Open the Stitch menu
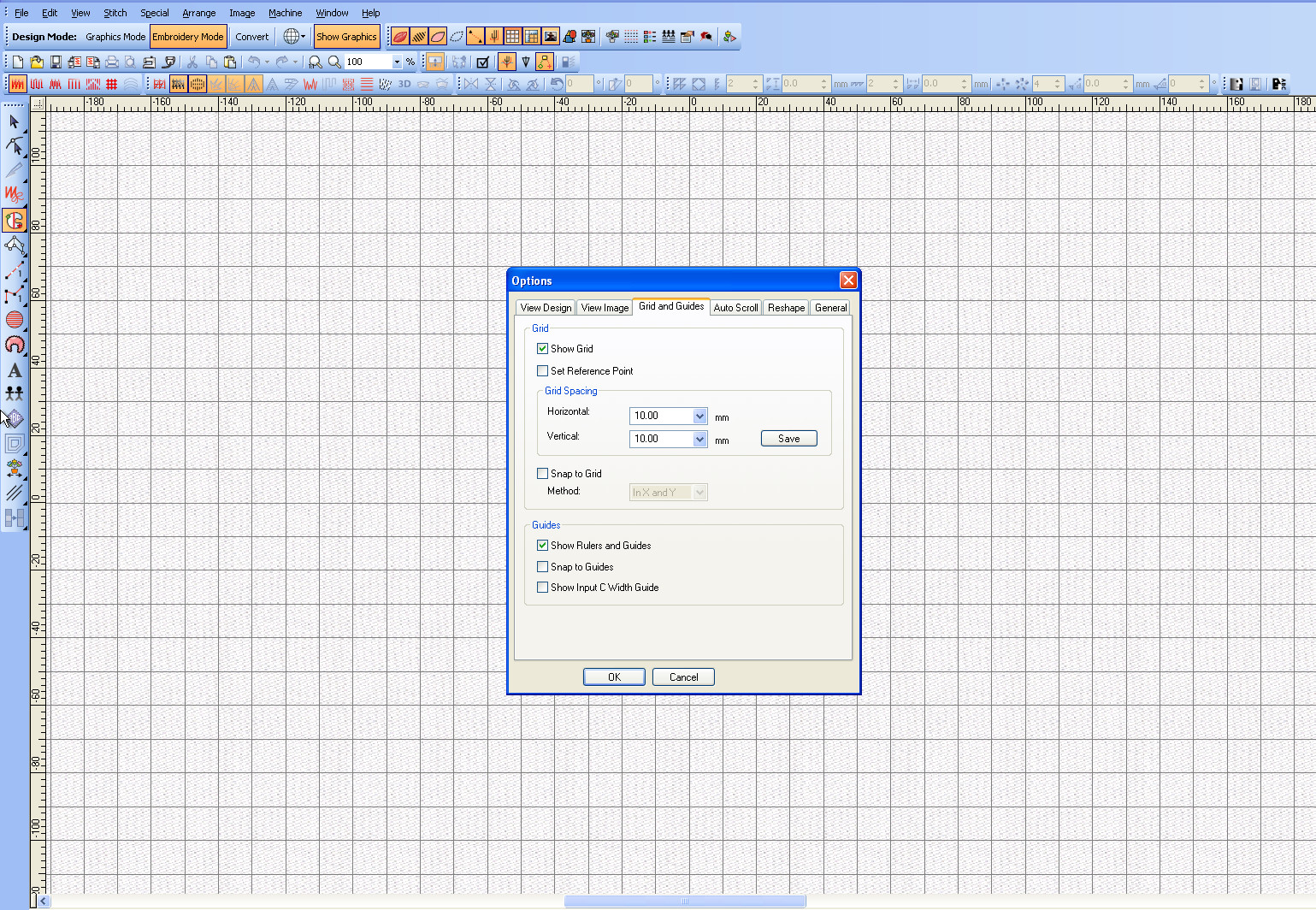1316x910 pixels. click(x=115, y=13)
